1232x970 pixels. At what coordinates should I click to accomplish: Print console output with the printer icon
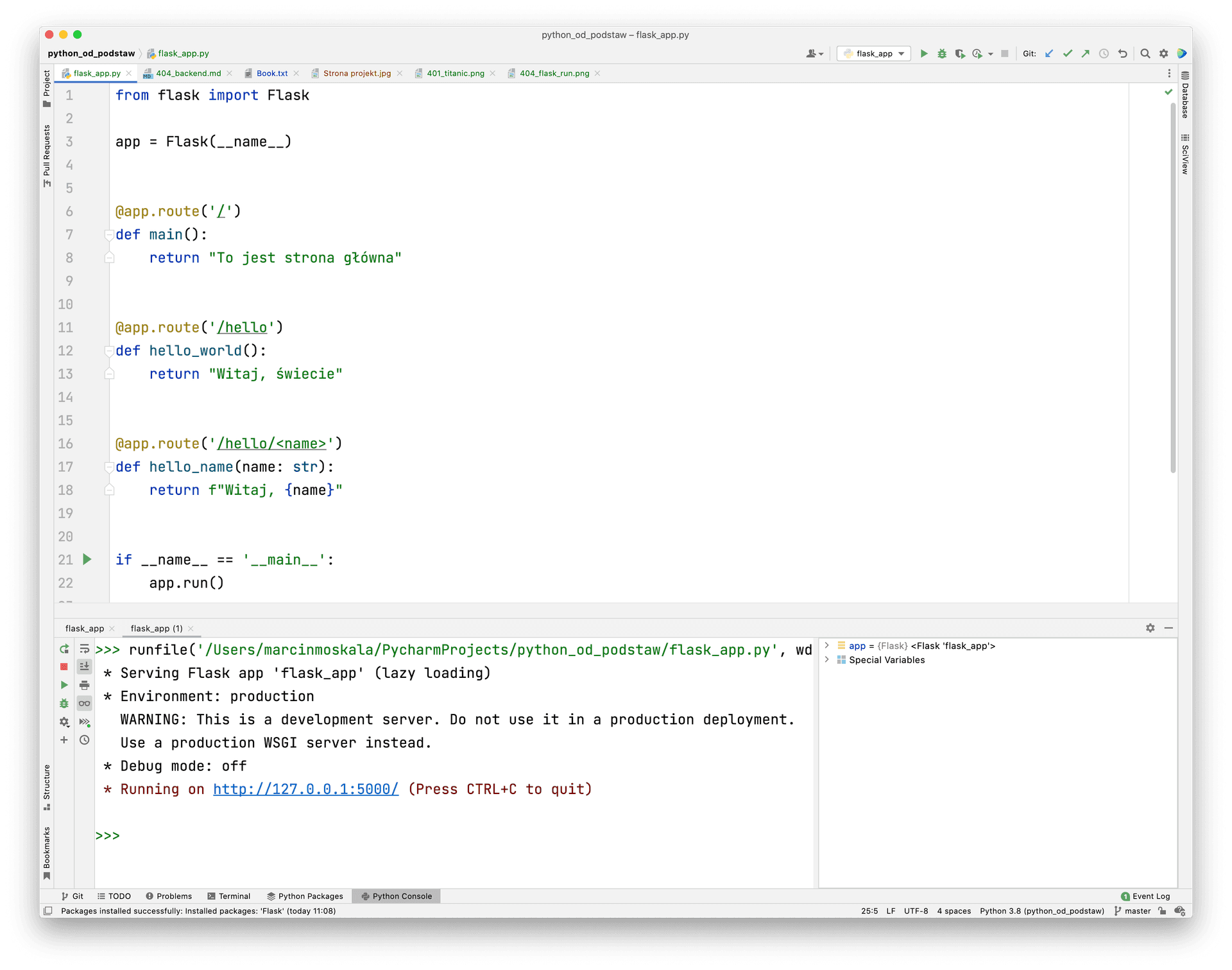[84, 685]
